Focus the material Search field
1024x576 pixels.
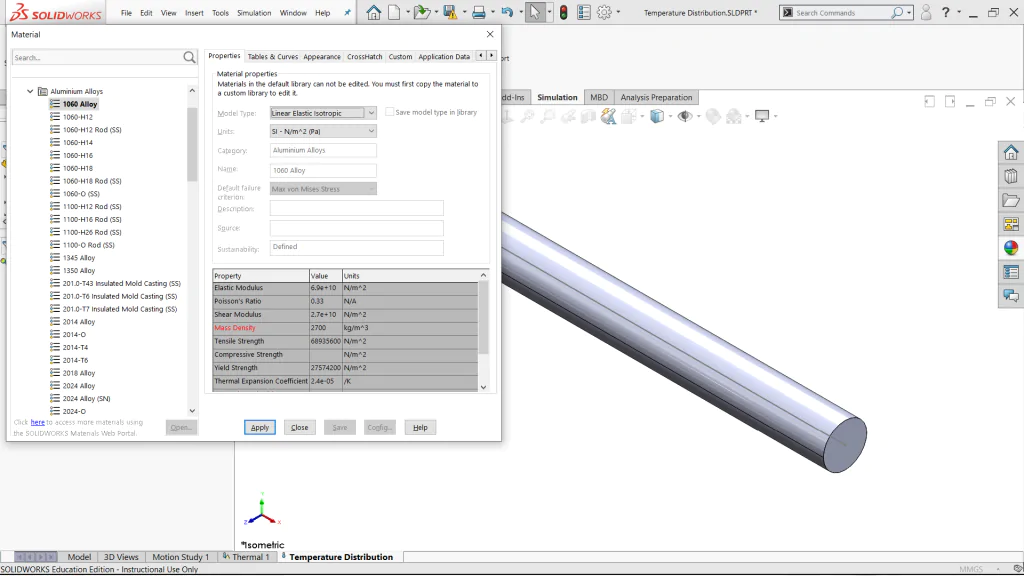(x=97, y=57)
